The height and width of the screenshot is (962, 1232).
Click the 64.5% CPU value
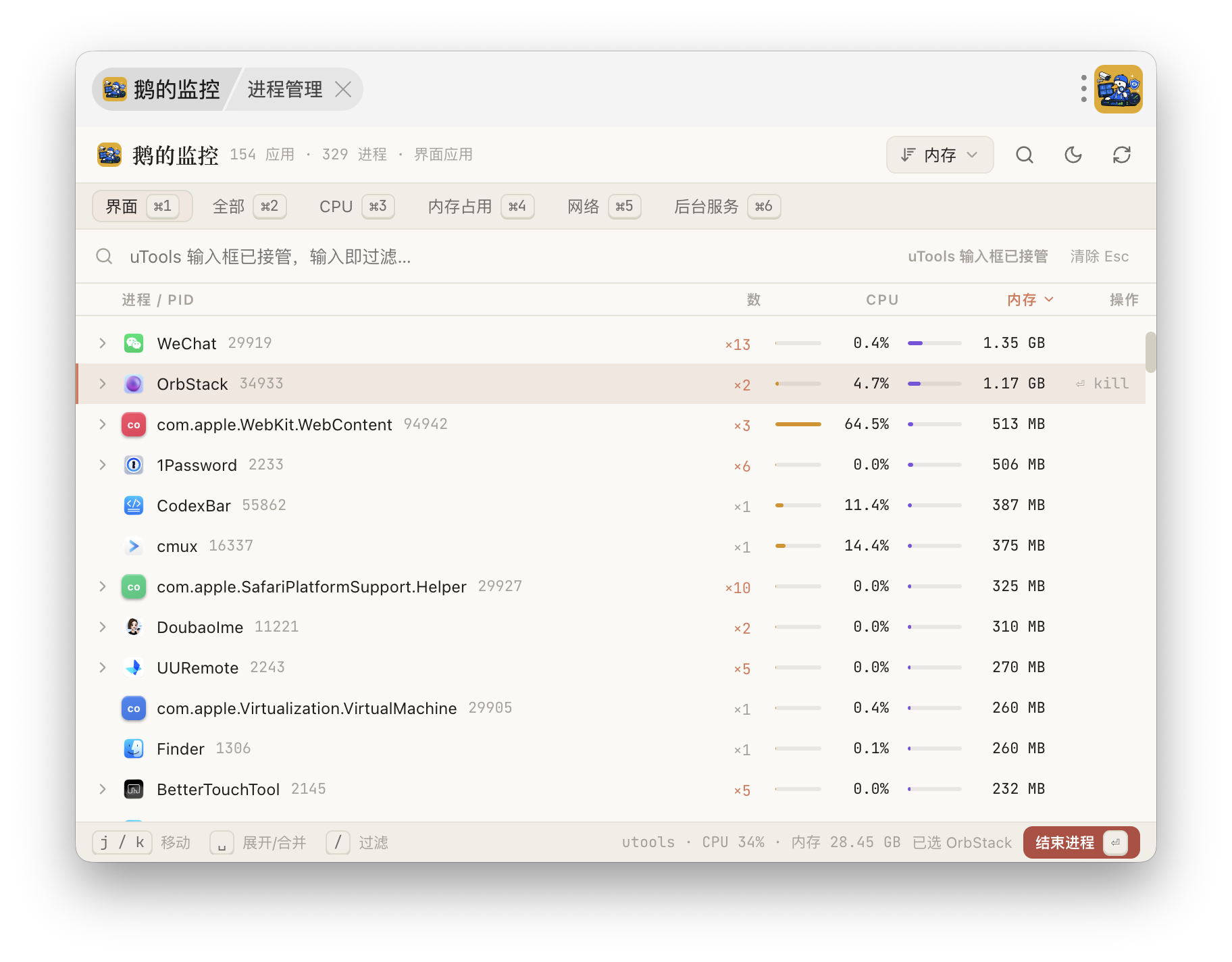[867, 424]
